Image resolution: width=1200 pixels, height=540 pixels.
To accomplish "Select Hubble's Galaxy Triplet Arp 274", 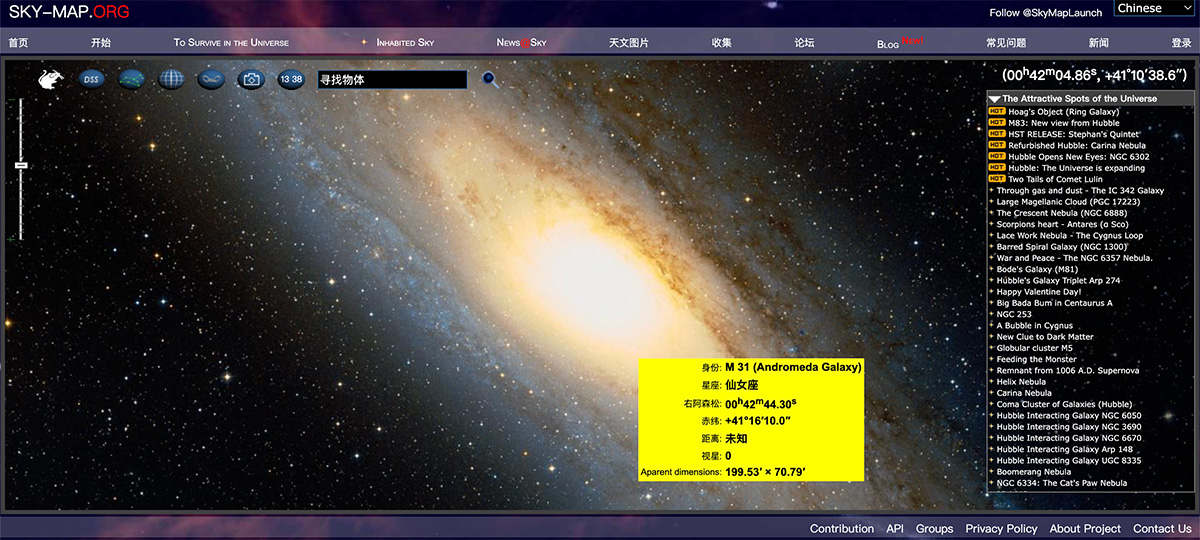I will pos(1059,281).
